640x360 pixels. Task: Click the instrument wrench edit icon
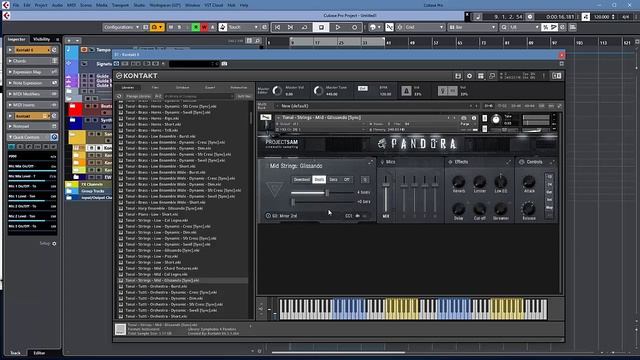(x=266, y=118)
